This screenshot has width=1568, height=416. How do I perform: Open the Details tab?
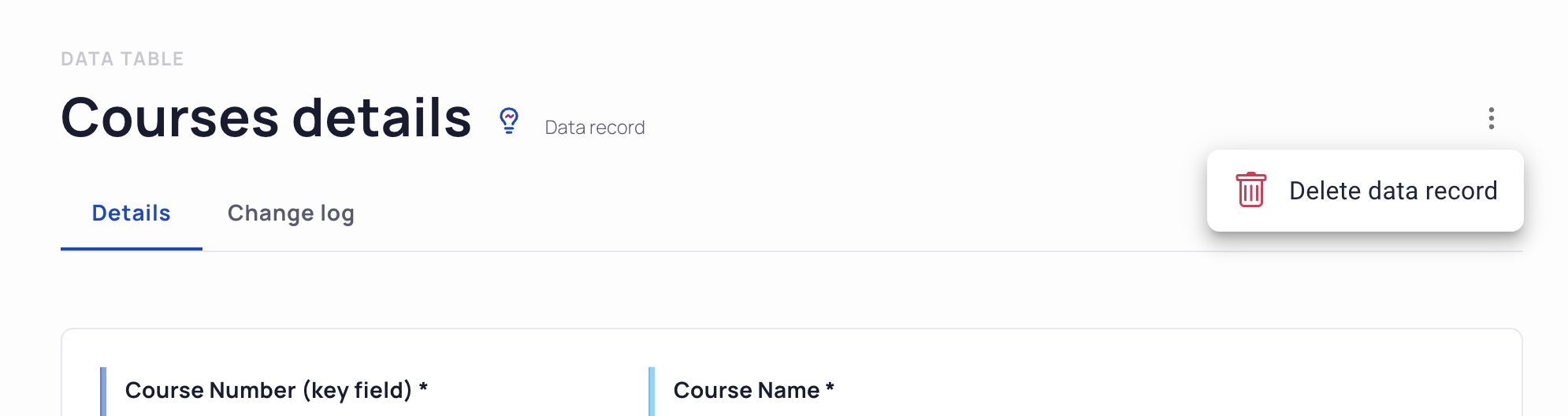coord(131,214)
